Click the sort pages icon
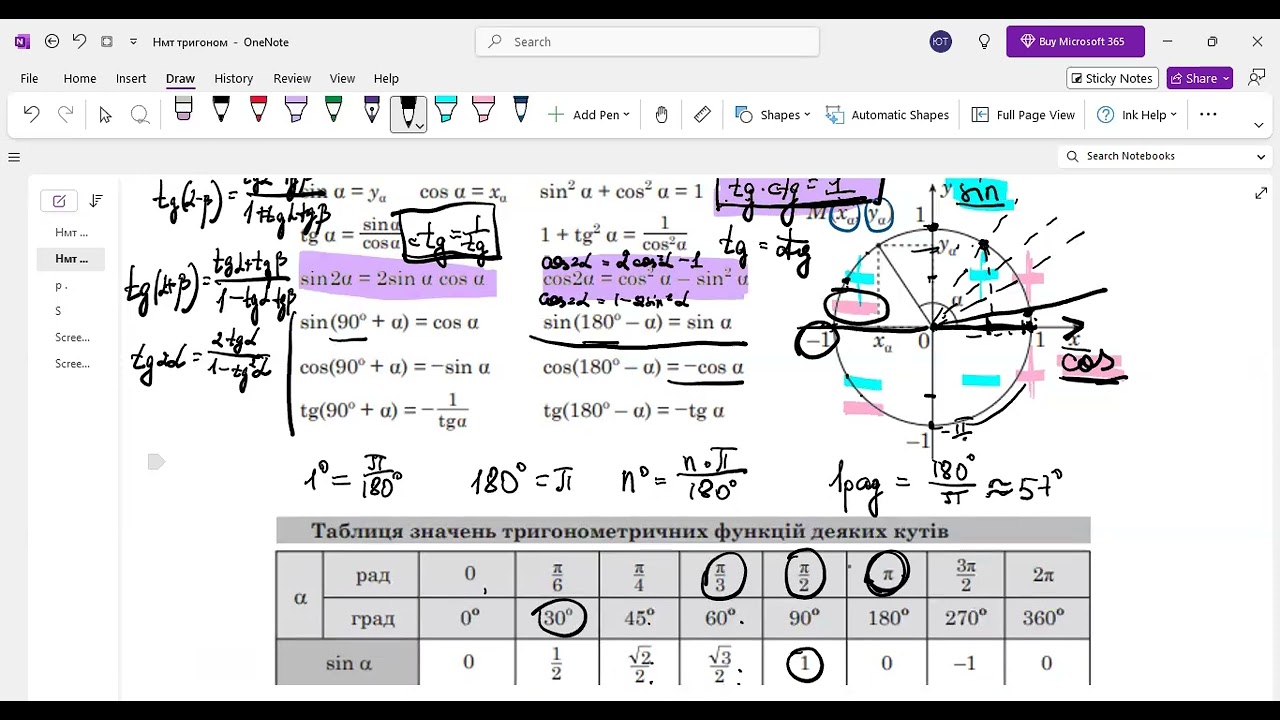The image size is (1280, 720). click(96, 201)
